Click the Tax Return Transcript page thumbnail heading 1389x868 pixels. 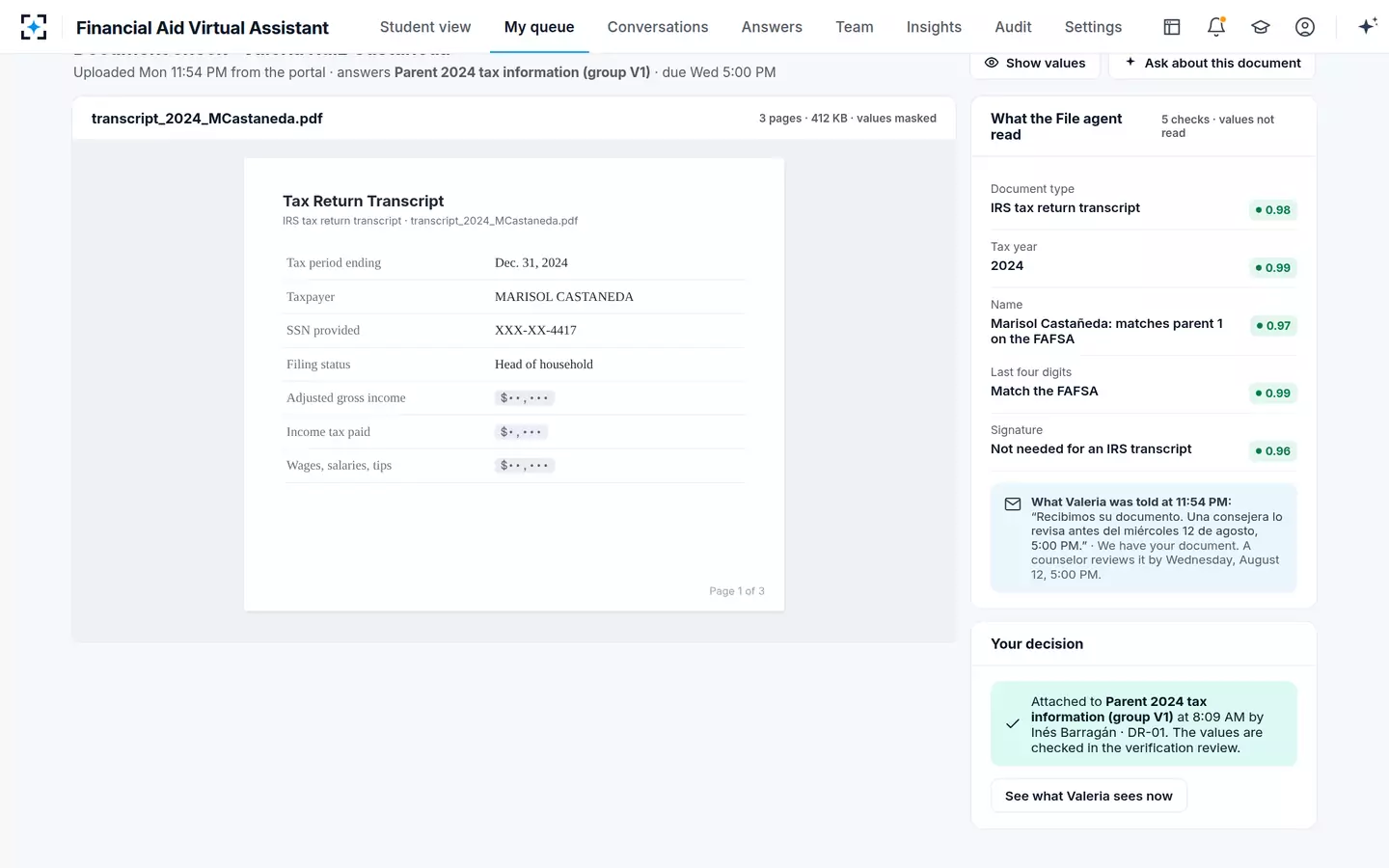(363, 201)
